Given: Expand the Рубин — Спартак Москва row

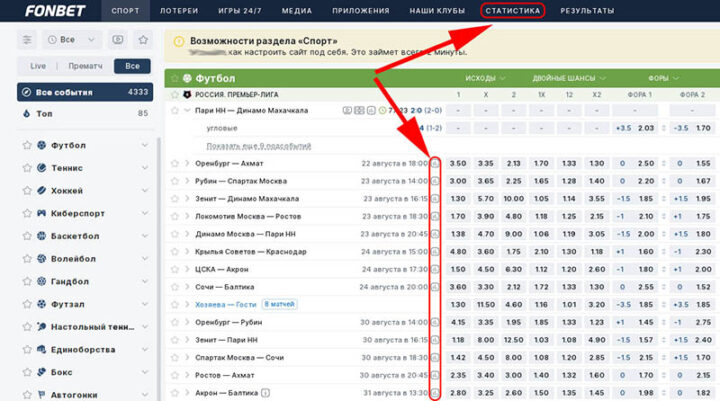Looking at the screenshot, I should [187, 181].
